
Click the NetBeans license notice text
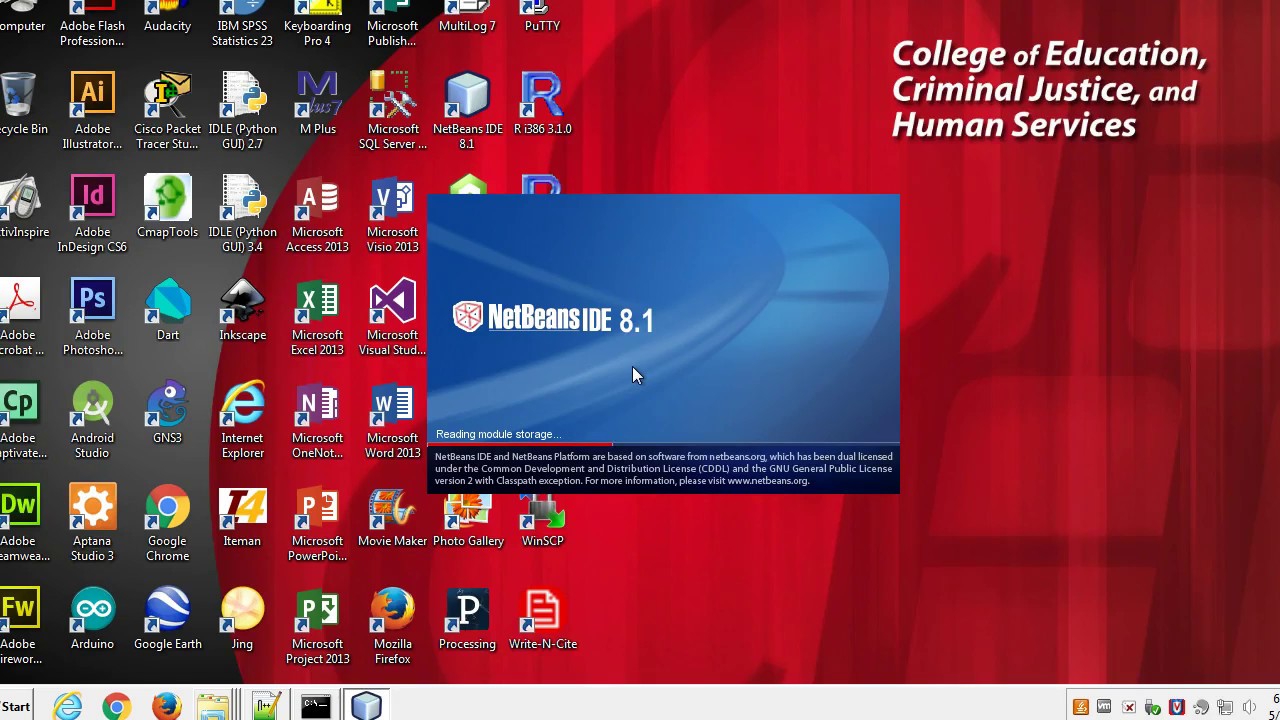click(x=663, y=468)
